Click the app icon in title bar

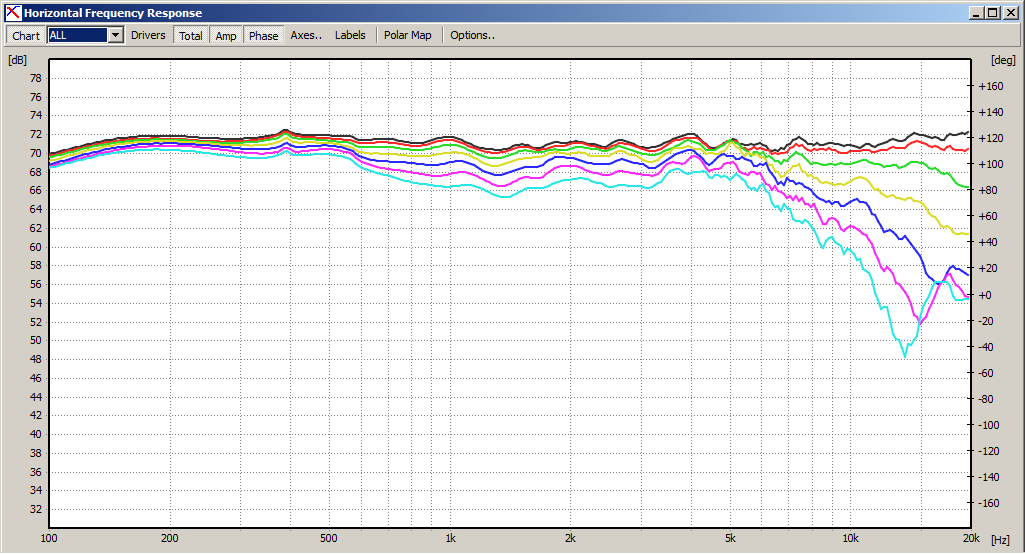point(13,12)
